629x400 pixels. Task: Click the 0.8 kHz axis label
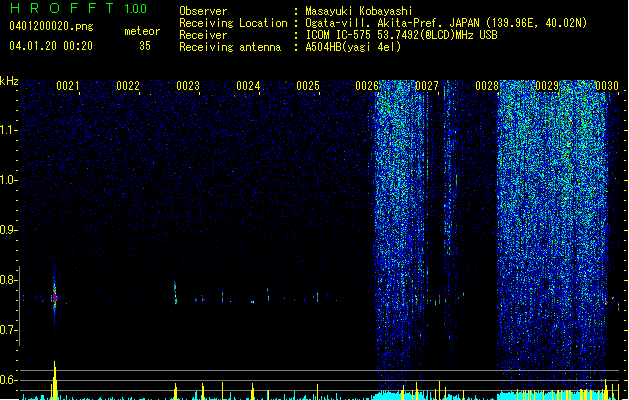[9, 280]
